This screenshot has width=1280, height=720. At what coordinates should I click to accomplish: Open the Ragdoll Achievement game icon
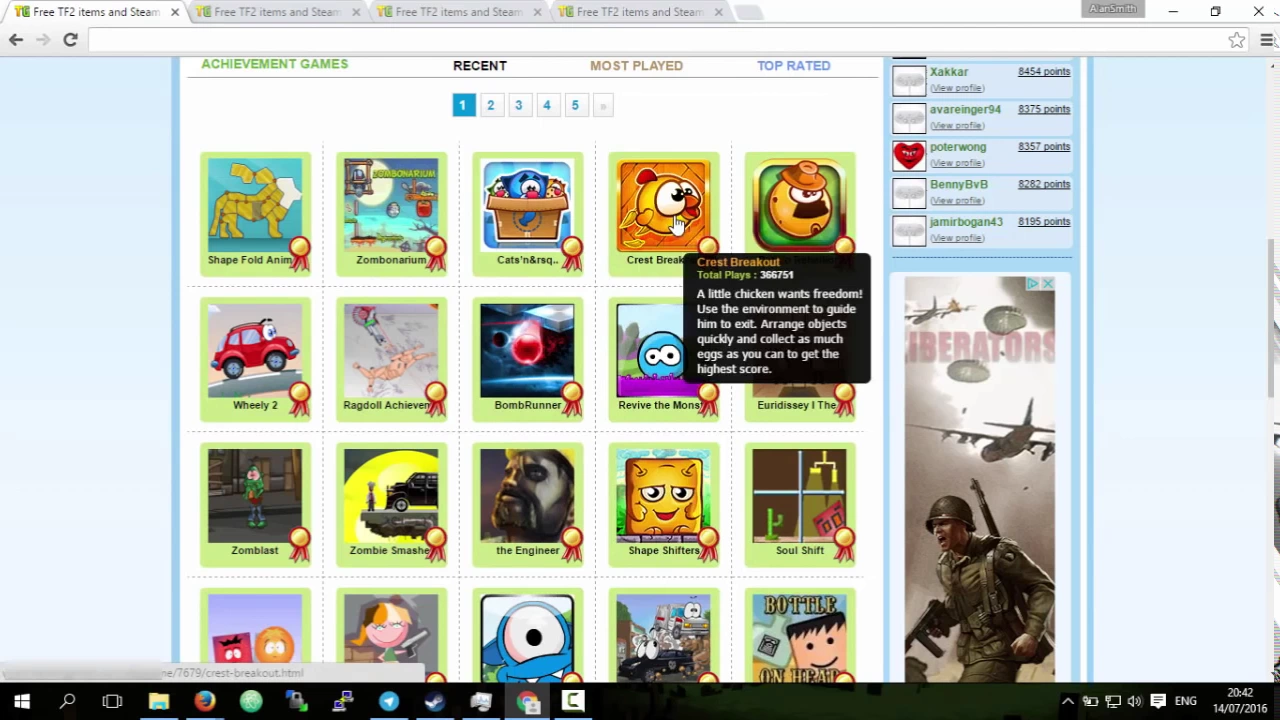[391, 350]
